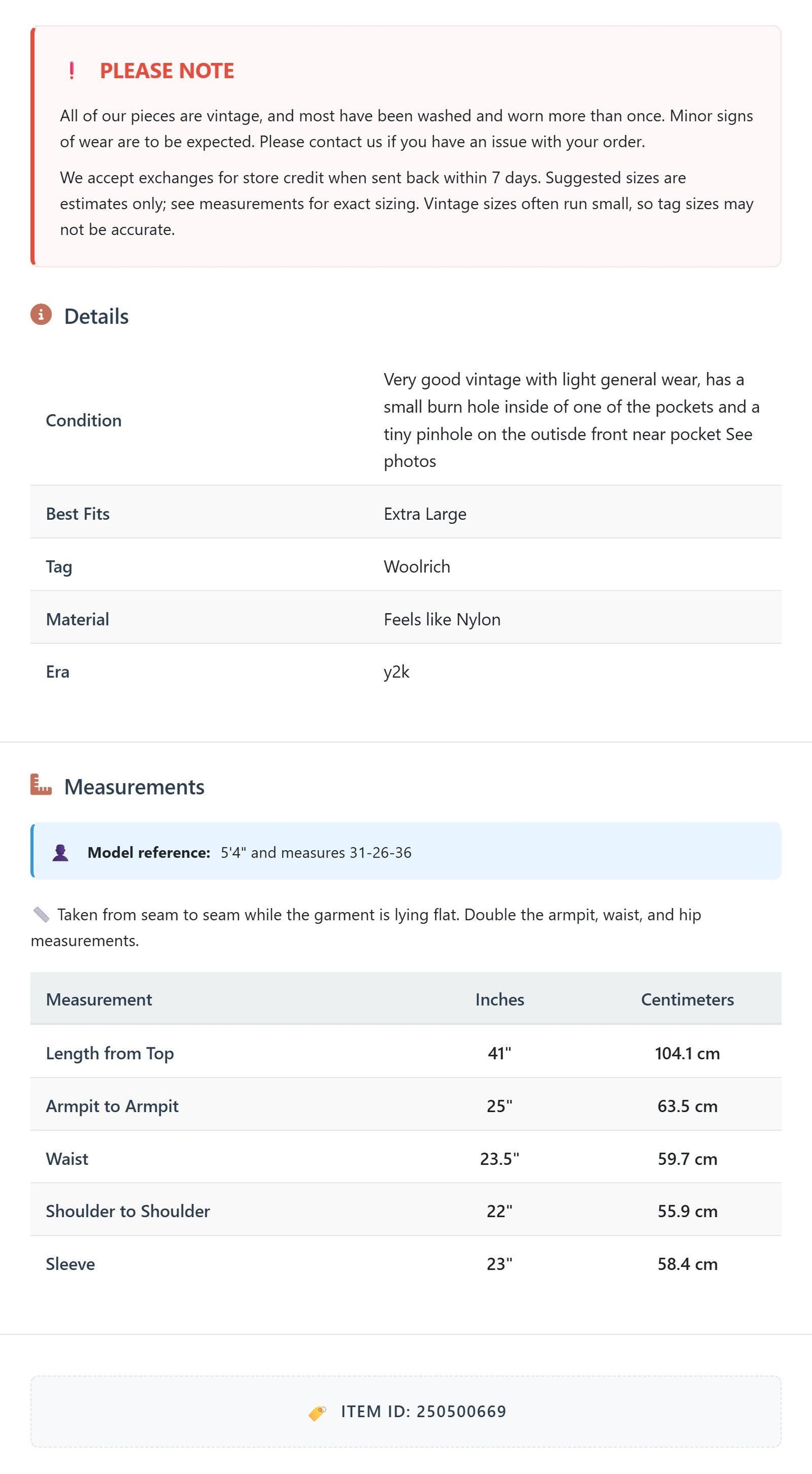
Task: Click the model silhouette icon
Action: 60,852
